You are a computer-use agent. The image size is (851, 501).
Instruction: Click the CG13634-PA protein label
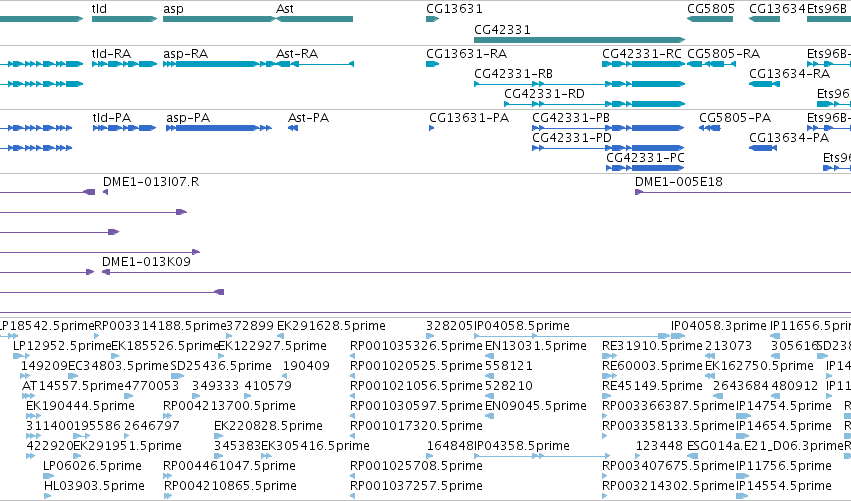(789, 138)
